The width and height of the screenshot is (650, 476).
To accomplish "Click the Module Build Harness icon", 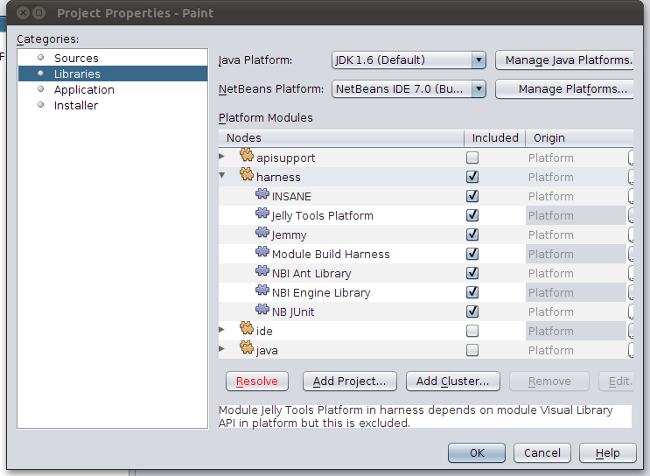I will coord(263,254).
